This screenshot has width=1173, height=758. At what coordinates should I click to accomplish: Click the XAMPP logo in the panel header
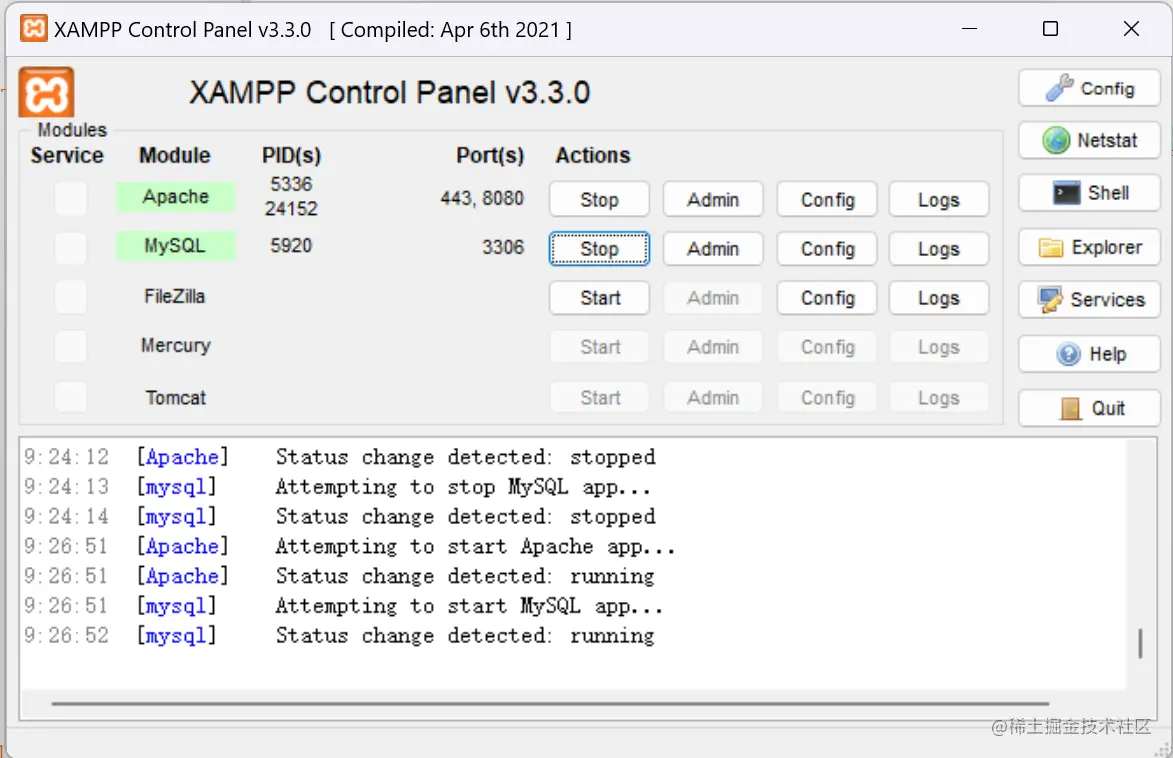(x=46, y=92)
